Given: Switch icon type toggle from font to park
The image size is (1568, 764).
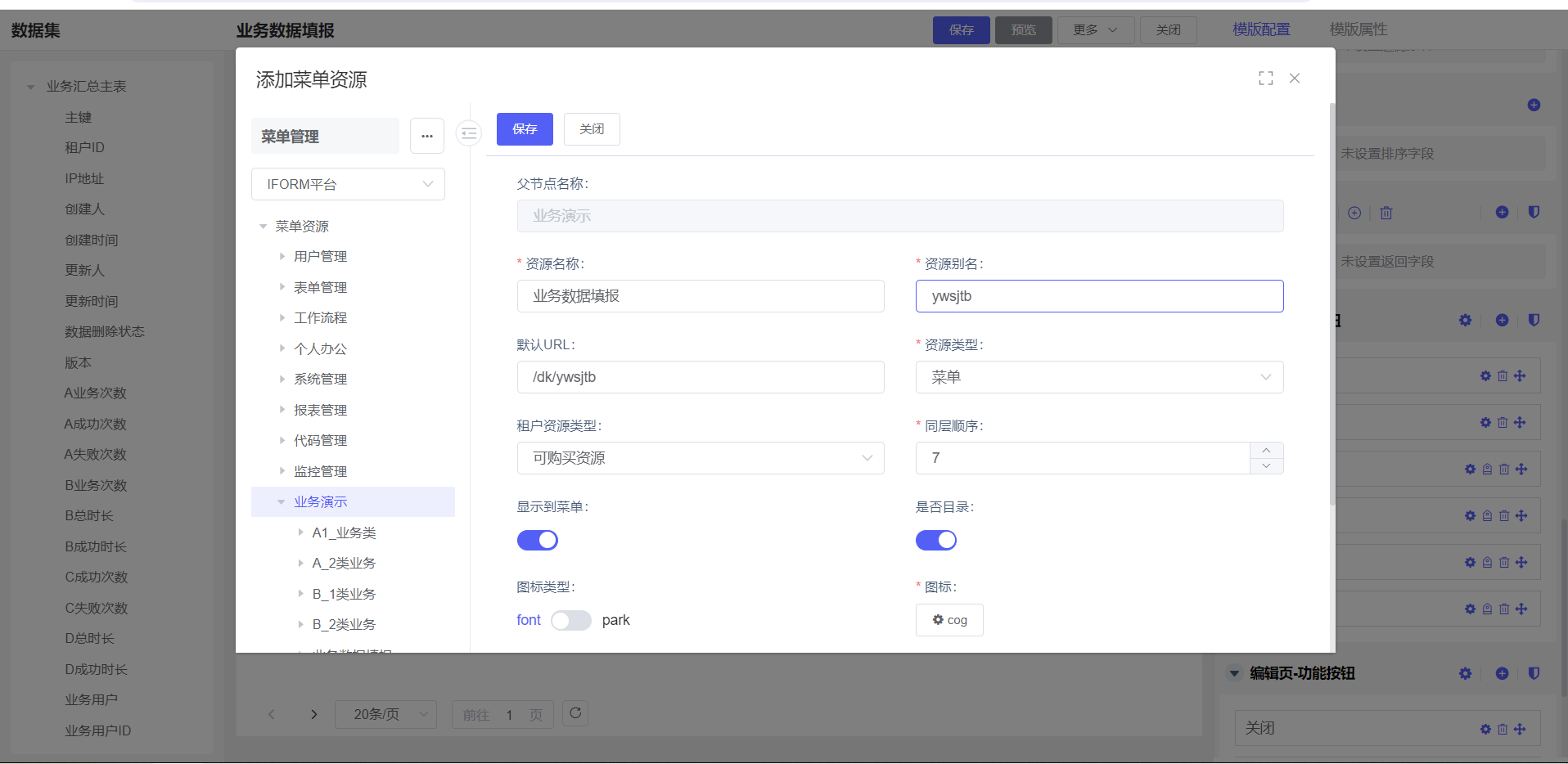Looking at the screenshot, I should [571, 620].
